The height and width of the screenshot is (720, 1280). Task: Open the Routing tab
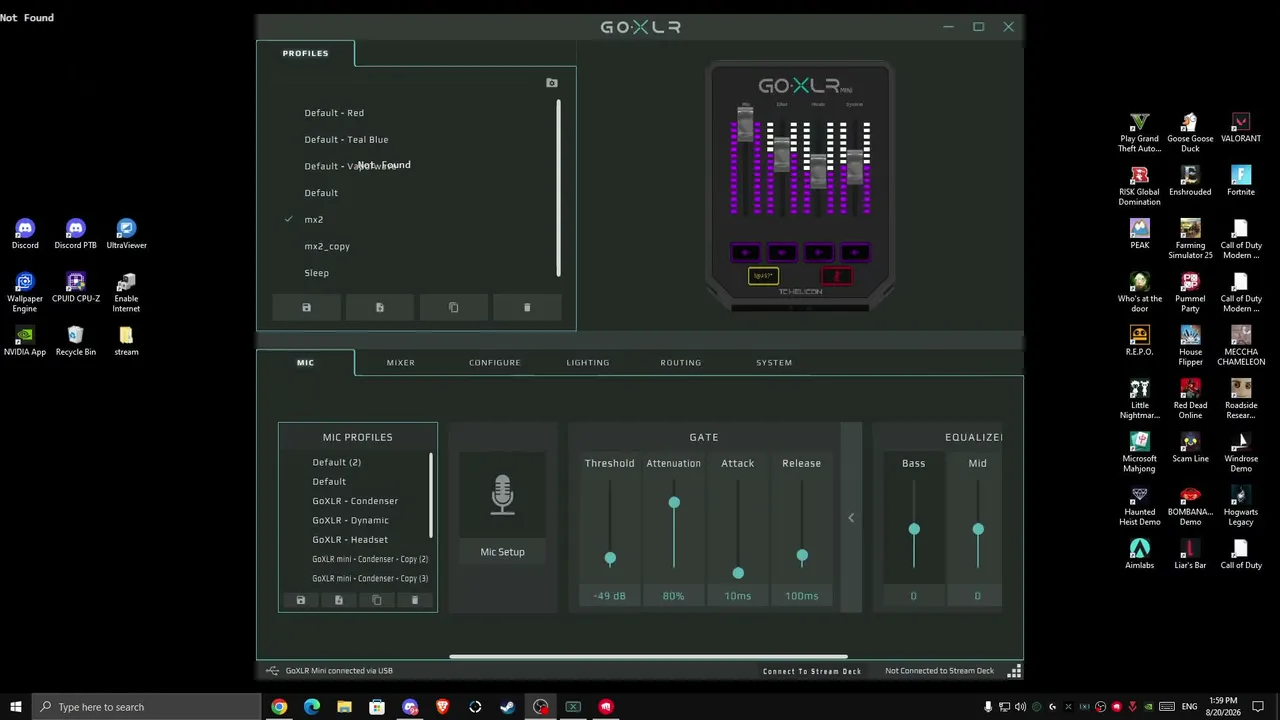tap(681, 362)
